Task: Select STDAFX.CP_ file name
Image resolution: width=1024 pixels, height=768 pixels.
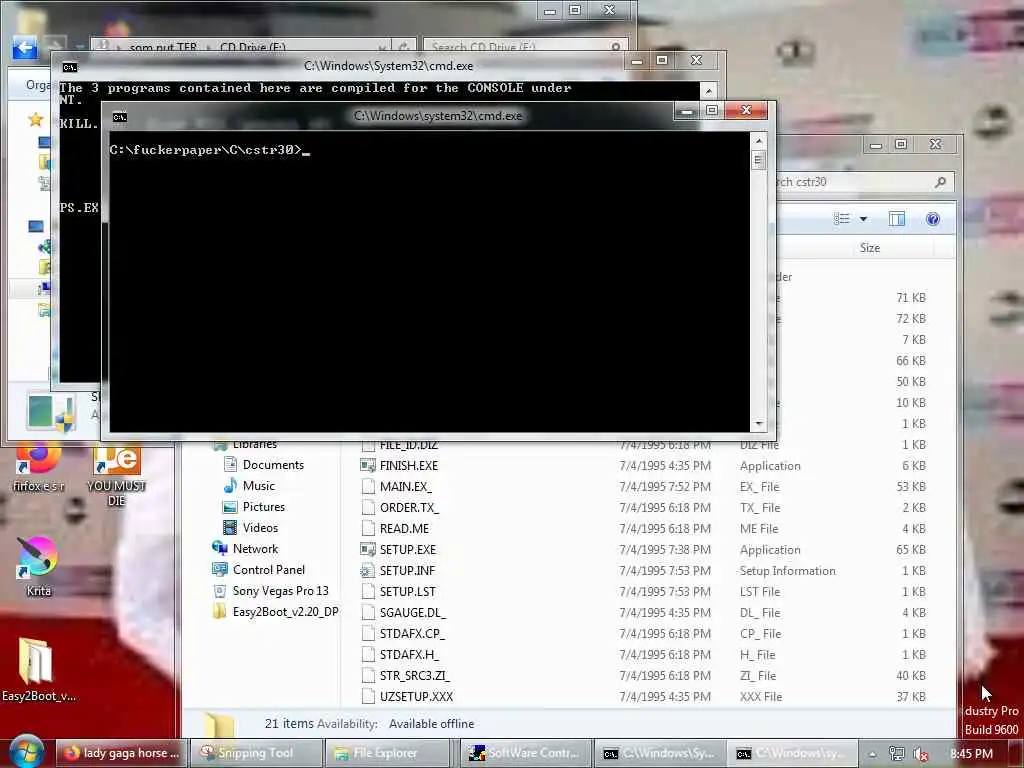Action: 412,633
